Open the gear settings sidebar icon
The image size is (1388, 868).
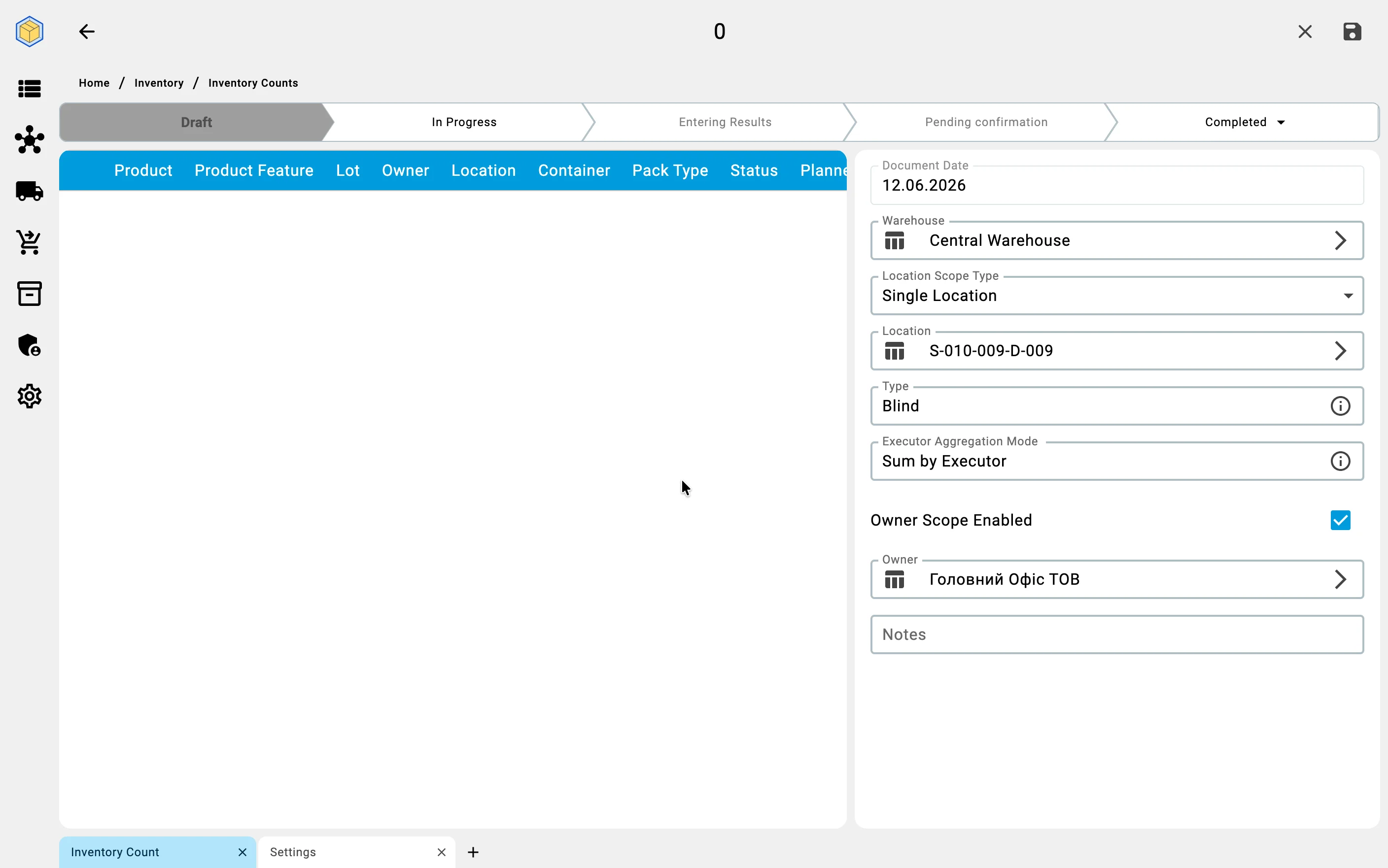(x=29, y=396)
